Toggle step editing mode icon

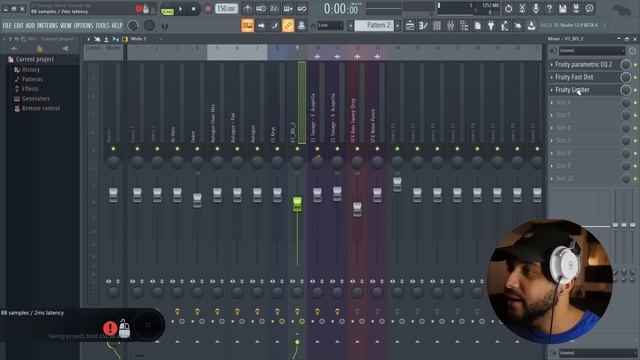click(x=288, y=9)
